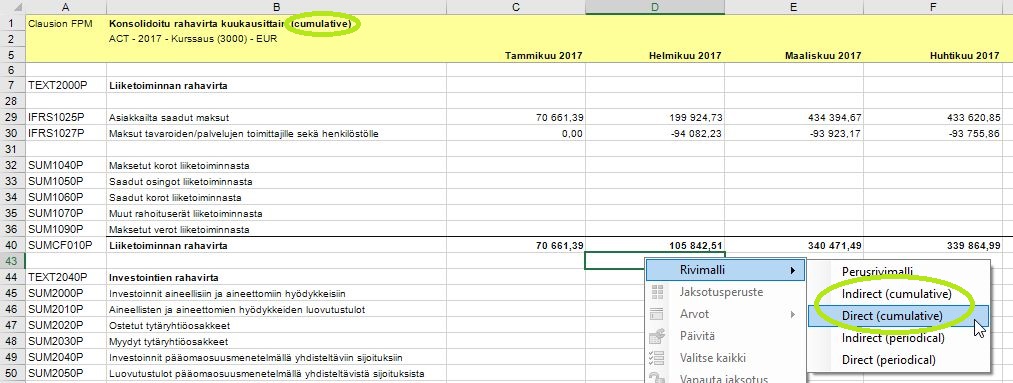1013x383 pixels.
Task: Pick the Direct (periodical) entry
Action: pos(888,360)
